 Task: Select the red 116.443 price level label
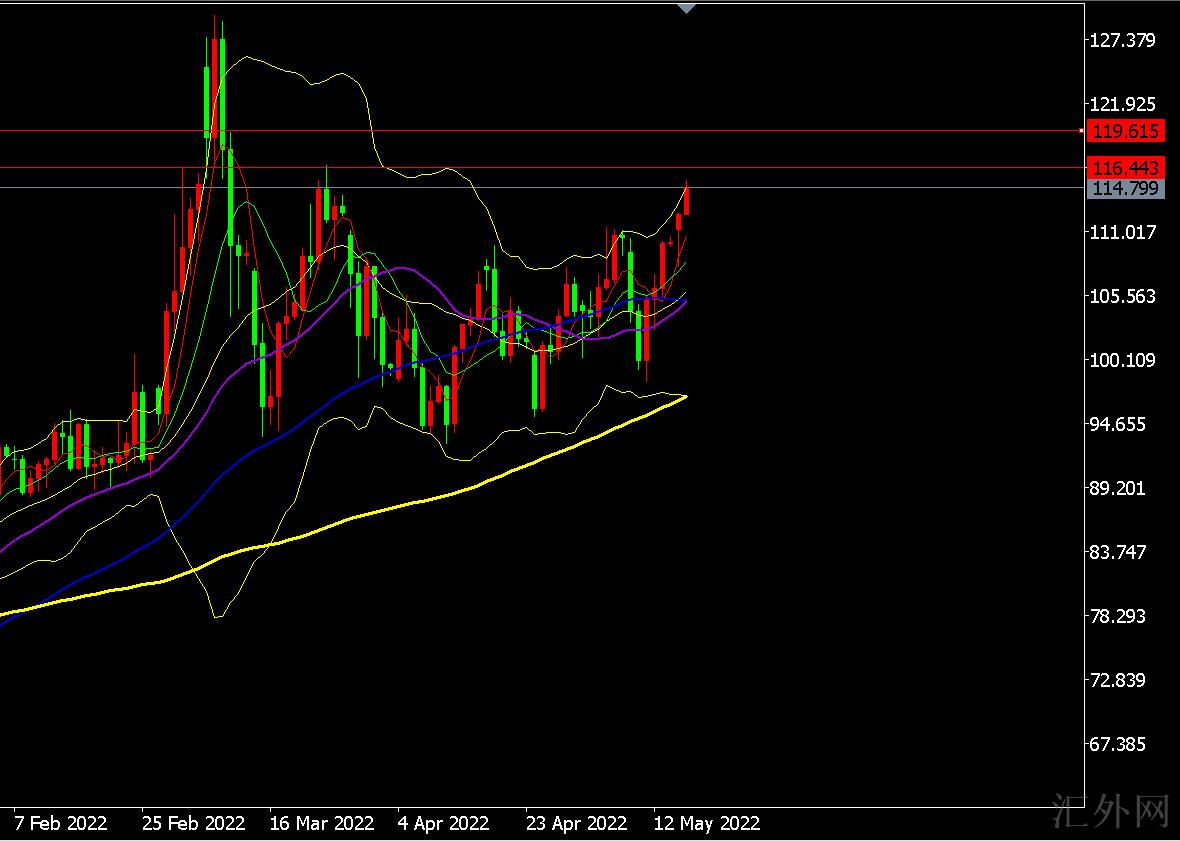point(1125,168)
